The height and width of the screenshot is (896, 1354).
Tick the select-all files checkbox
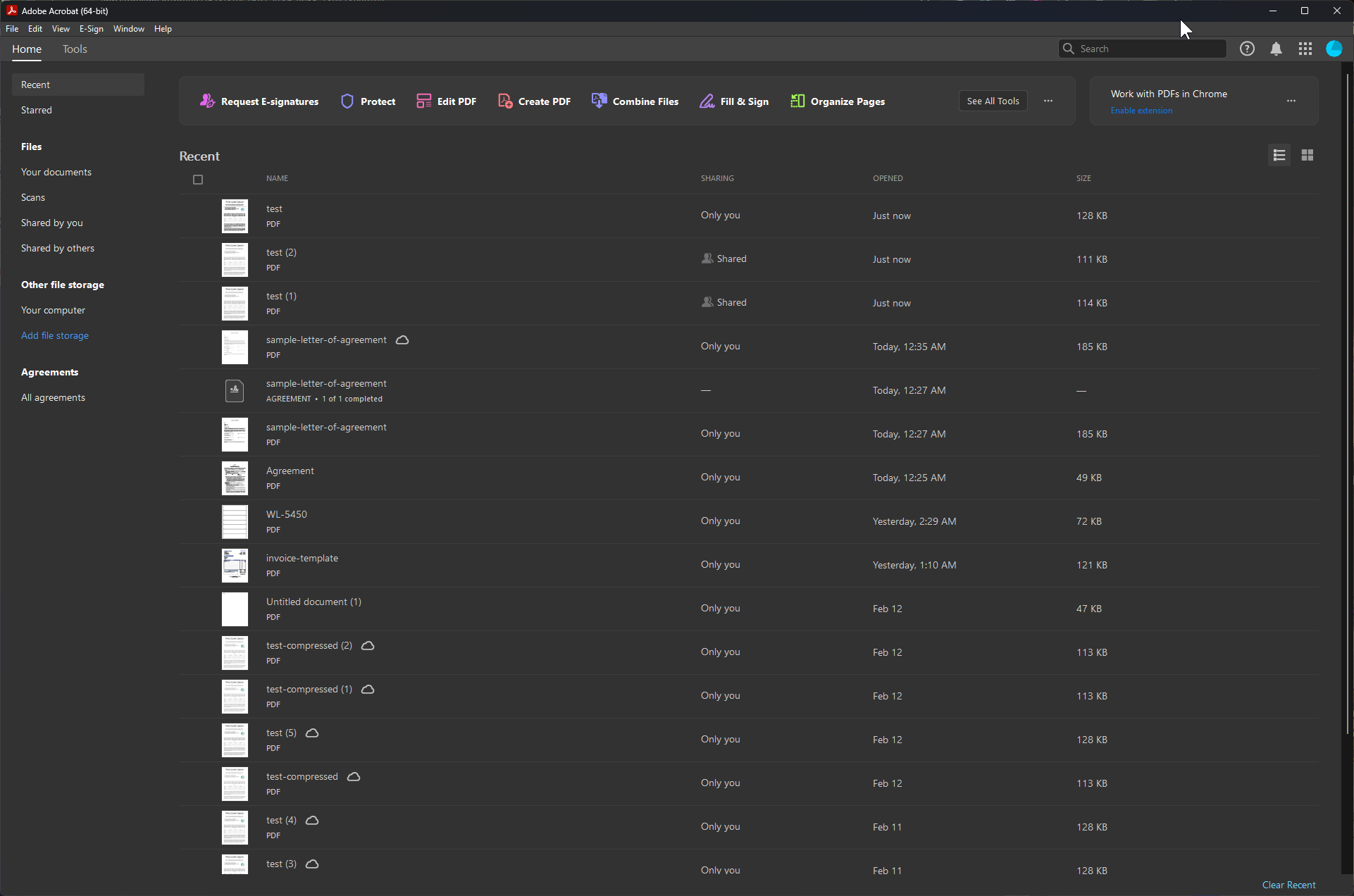coord(198,180)
